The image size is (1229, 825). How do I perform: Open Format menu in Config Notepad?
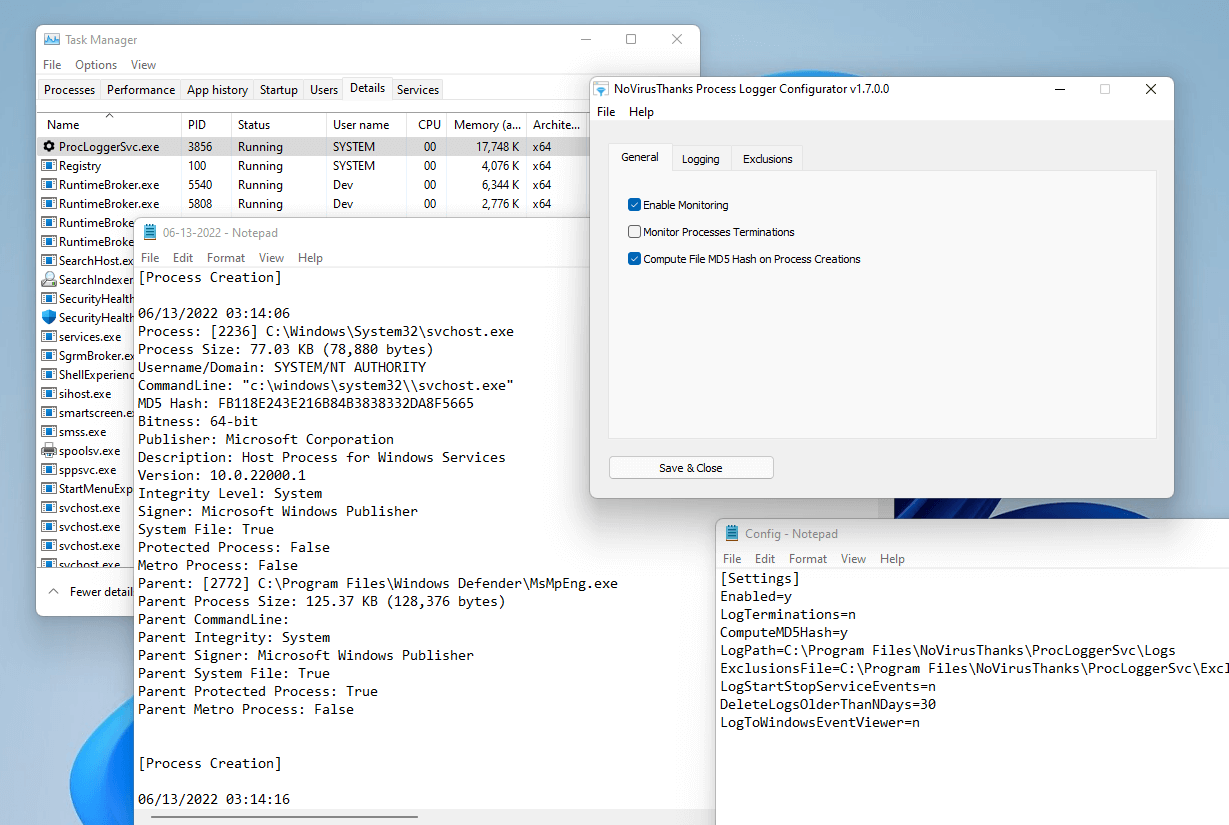(x=808, y=559)
